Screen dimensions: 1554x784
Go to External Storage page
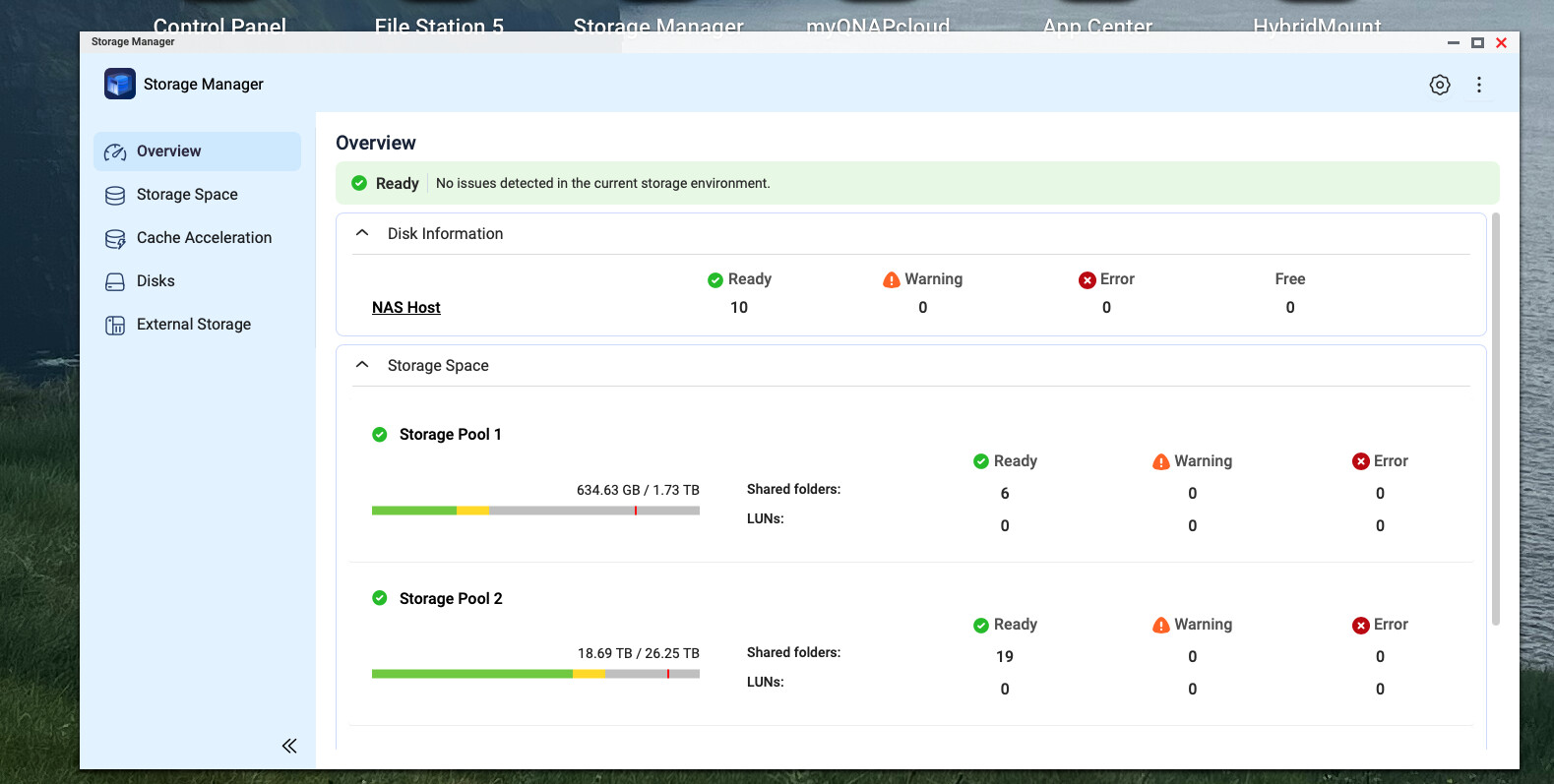[194, 325]
